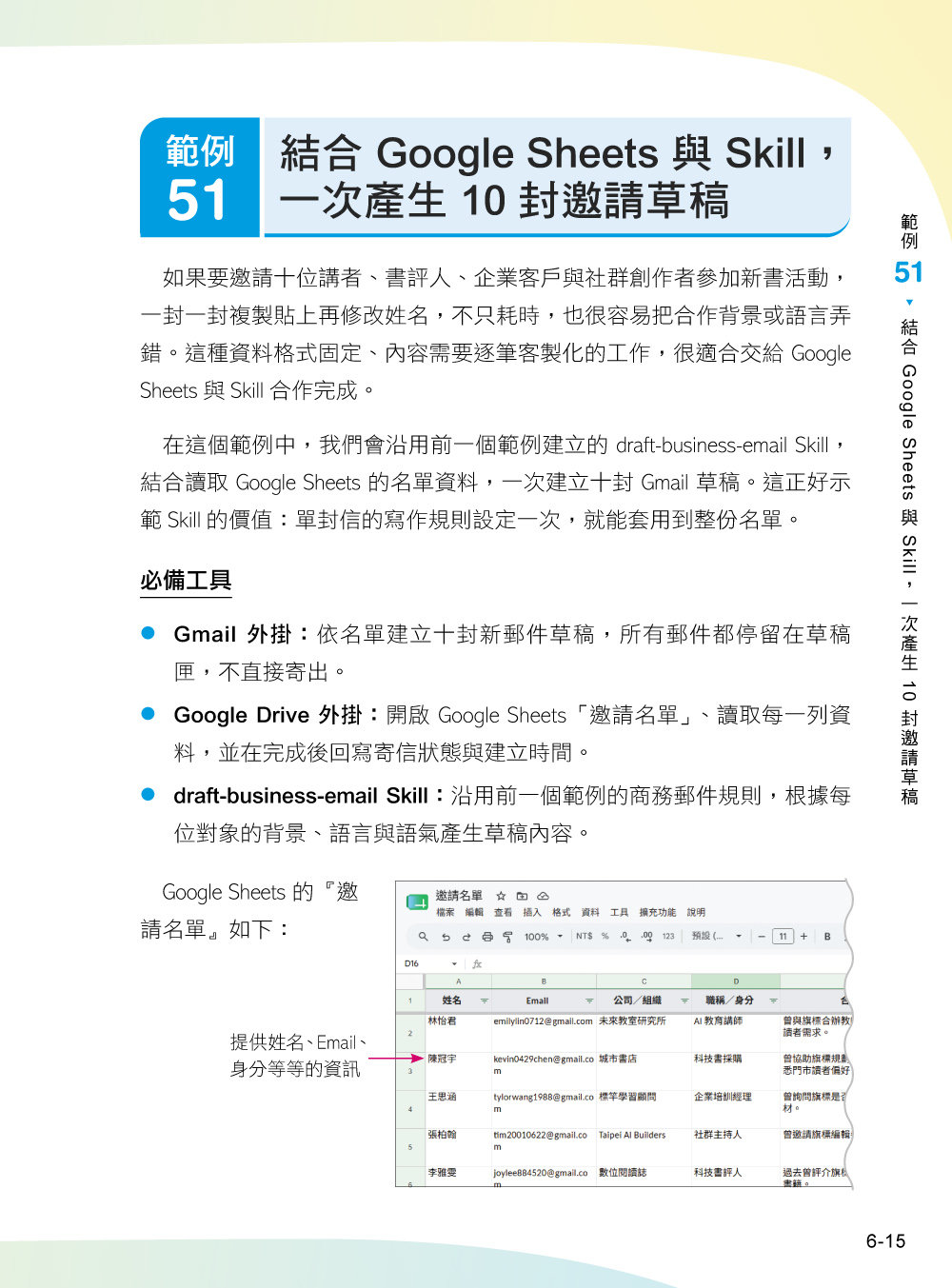Click the print icon

pyautogui.click(x=487, y=937)
